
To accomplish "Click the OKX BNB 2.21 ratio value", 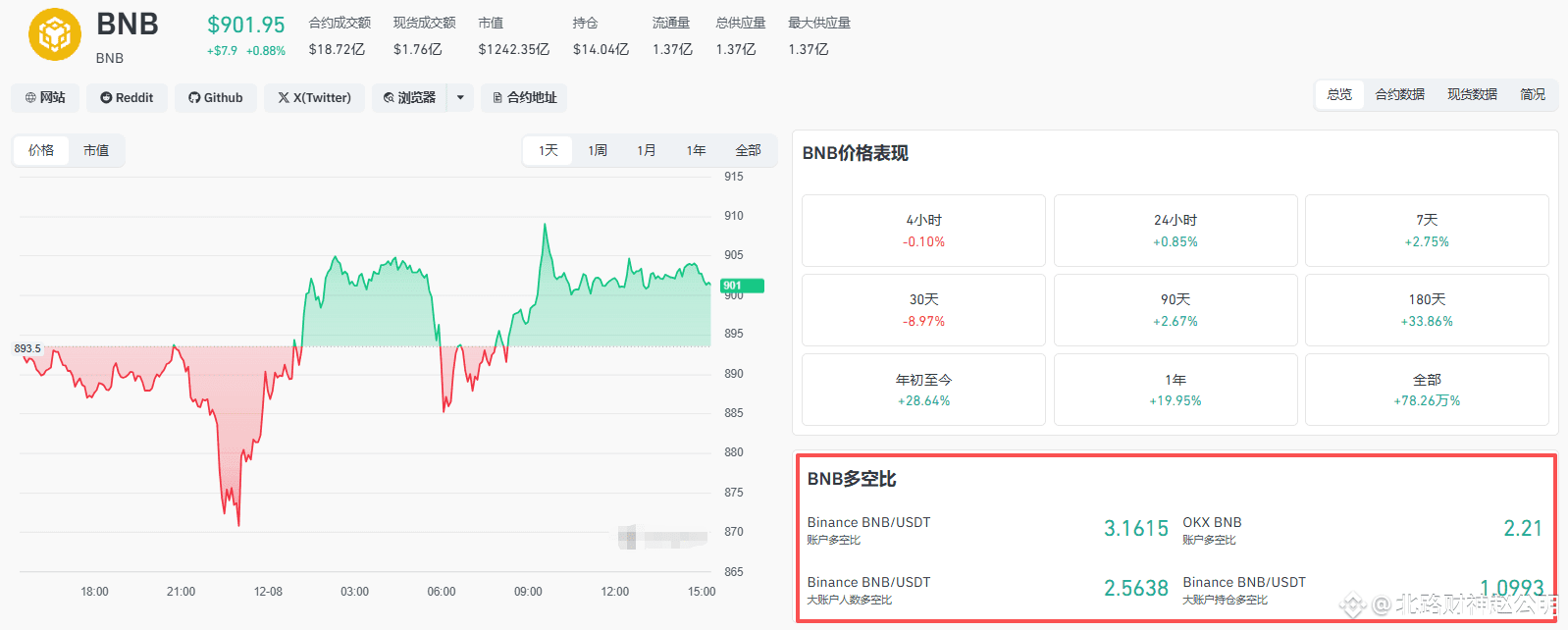I will click(1523, 529).
